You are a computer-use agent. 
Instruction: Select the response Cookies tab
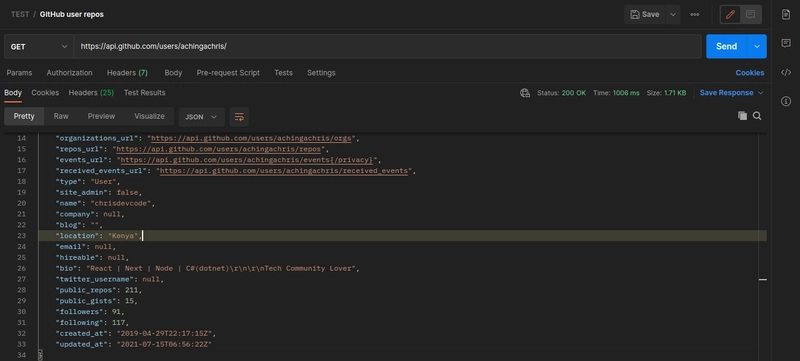[x=45, y=93]
